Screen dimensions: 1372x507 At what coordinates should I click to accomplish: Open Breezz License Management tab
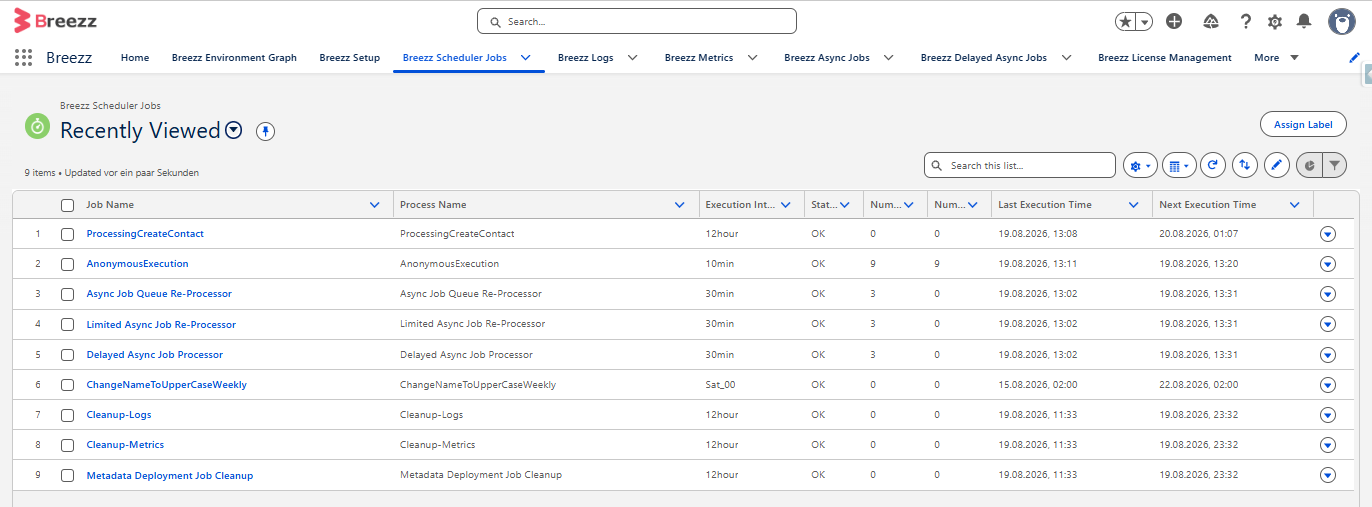[x=1165, y=58]
